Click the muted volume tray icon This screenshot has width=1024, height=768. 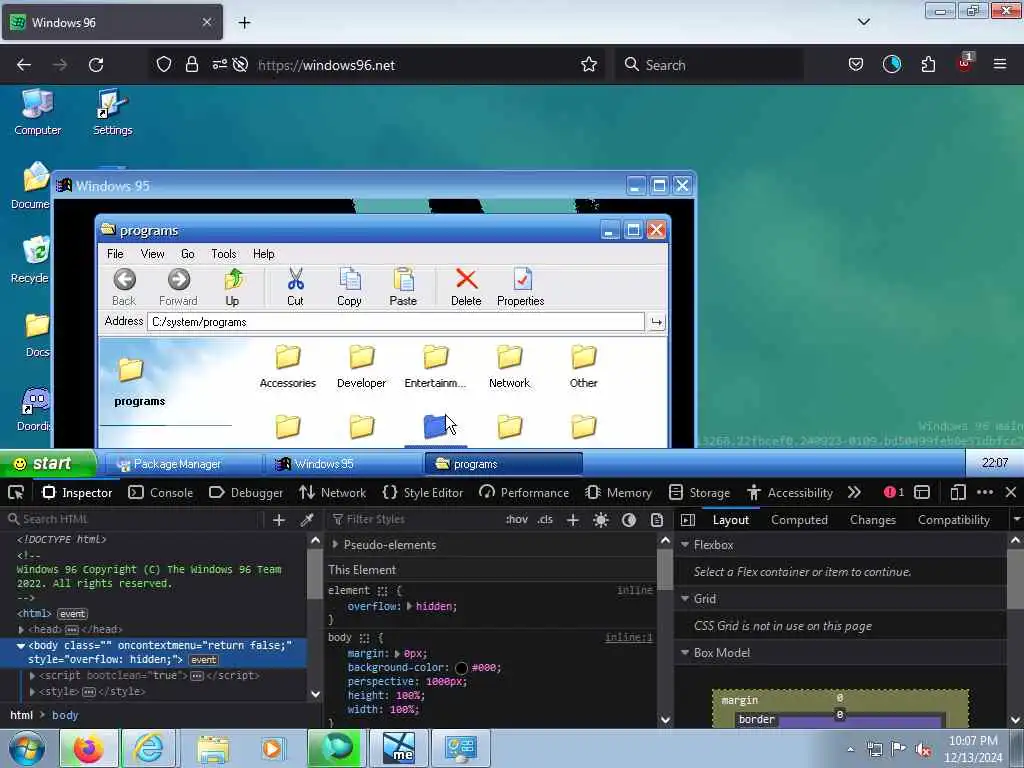(923, 749)
